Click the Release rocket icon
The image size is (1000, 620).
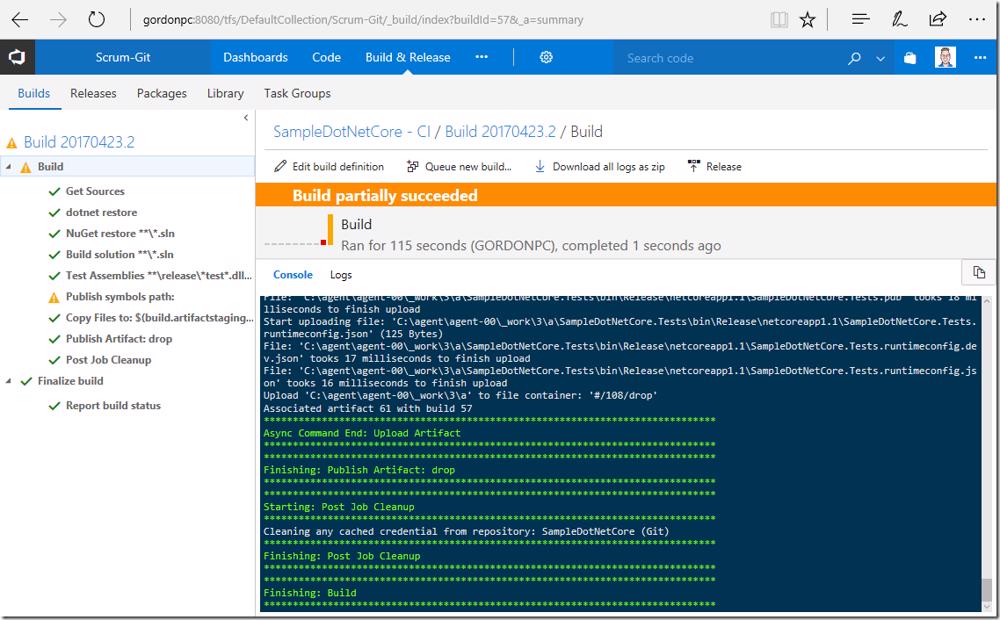click(694, 166)
